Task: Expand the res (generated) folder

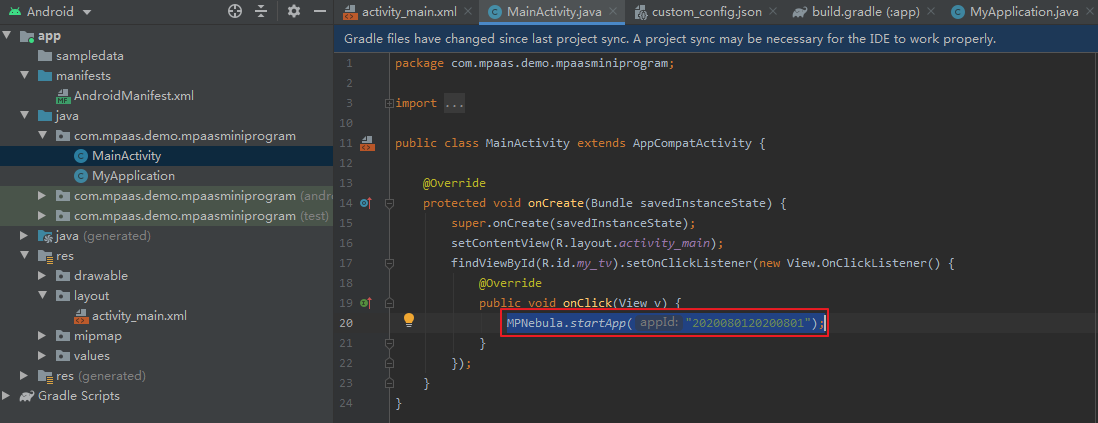Action: point(25,376)
